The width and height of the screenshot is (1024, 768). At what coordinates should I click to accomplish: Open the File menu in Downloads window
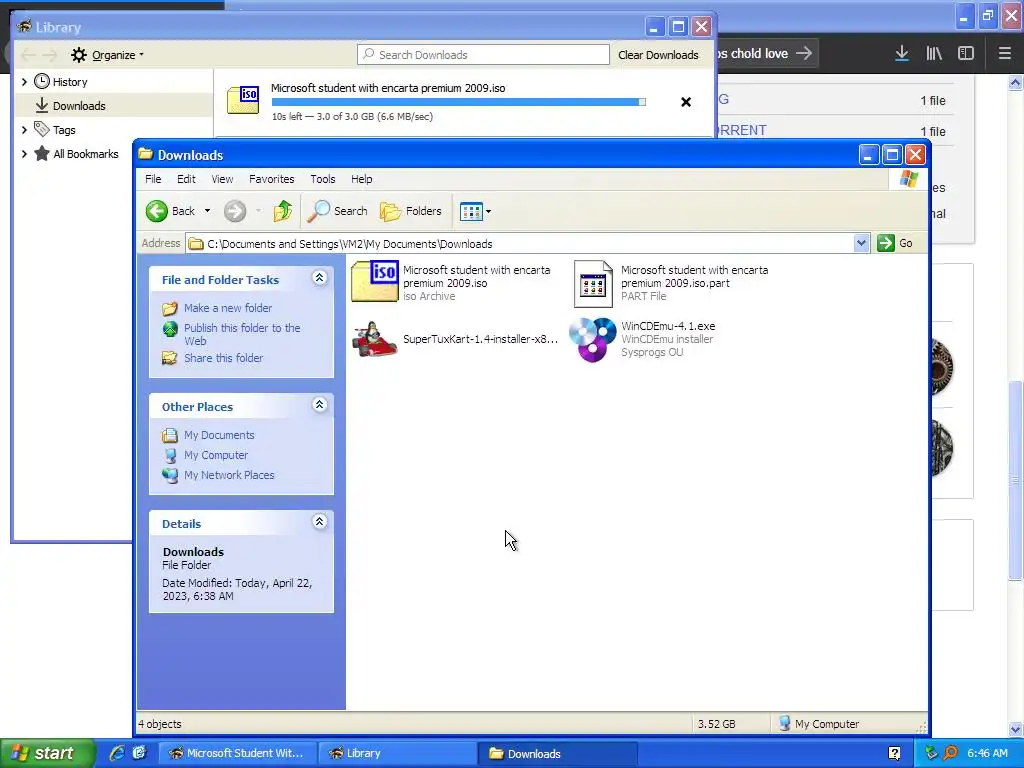coord(153,179)
